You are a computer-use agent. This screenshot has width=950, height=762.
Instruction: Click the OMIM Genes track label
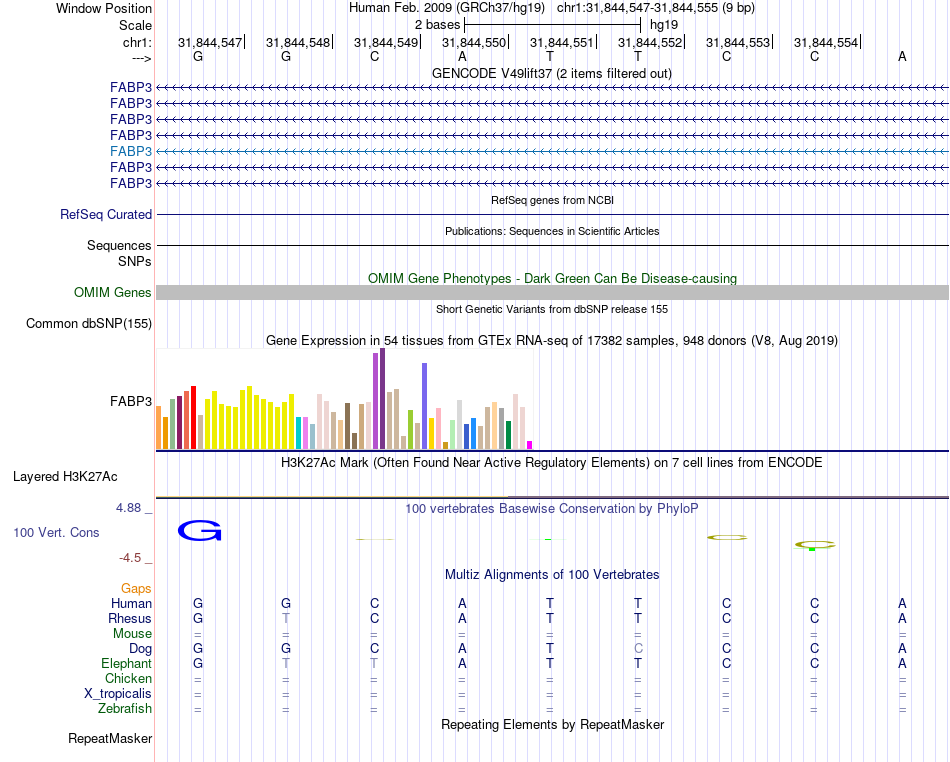tap(113, 293)
